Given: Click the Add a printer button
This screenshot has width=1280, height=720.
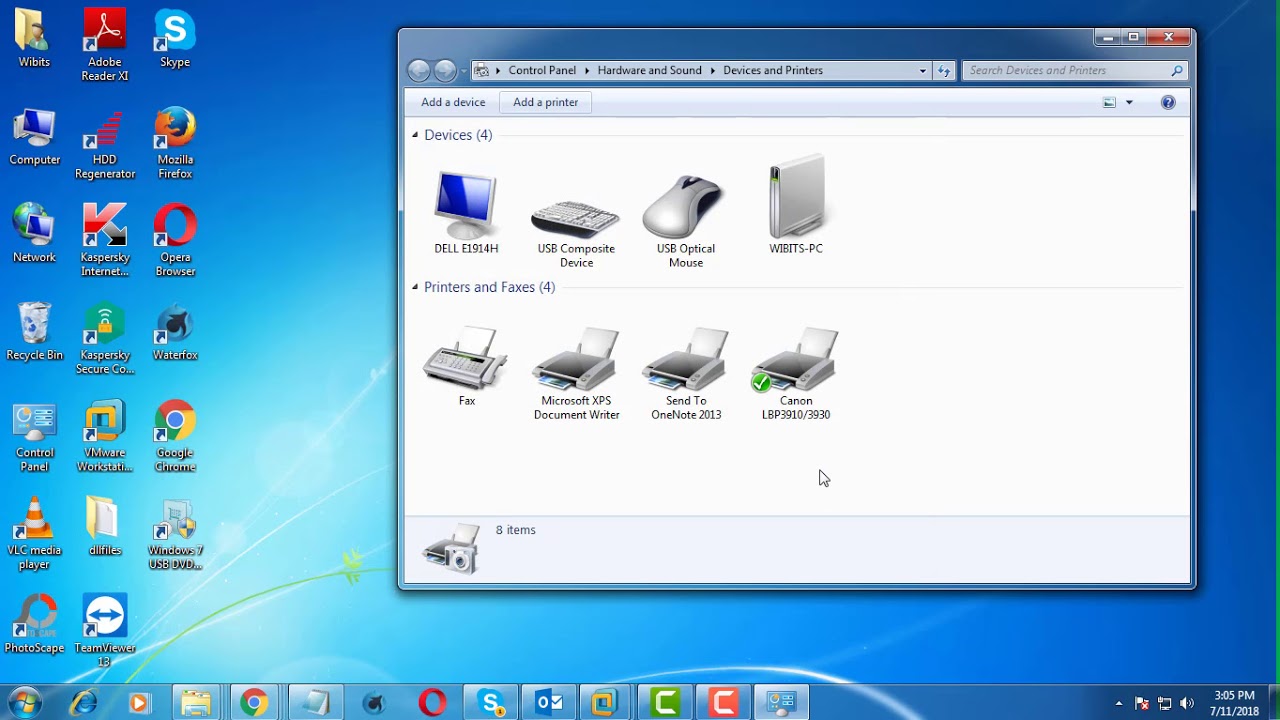Looking at the screenshot, I should click(545, 102).
